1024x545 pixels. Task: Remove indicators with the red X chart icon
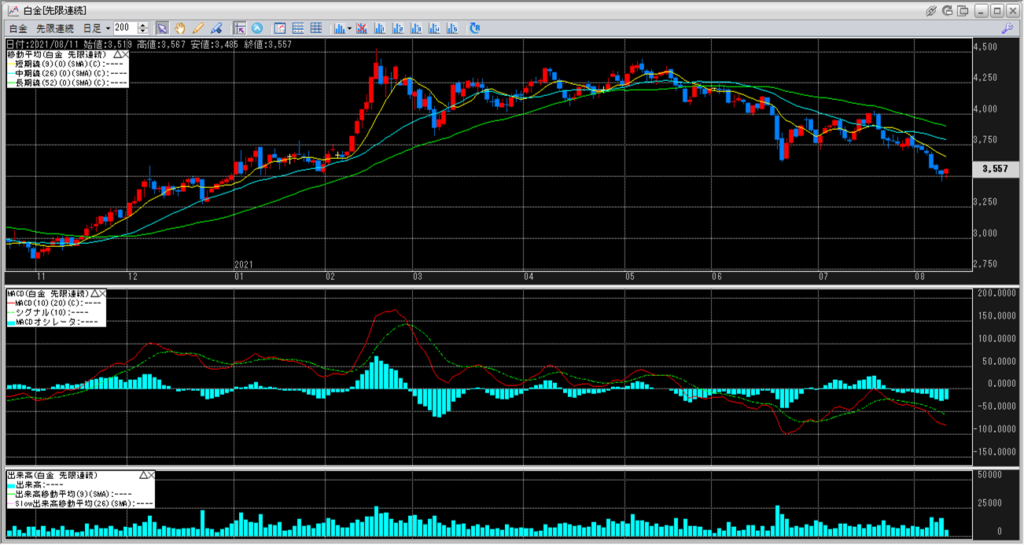[361, 28]
